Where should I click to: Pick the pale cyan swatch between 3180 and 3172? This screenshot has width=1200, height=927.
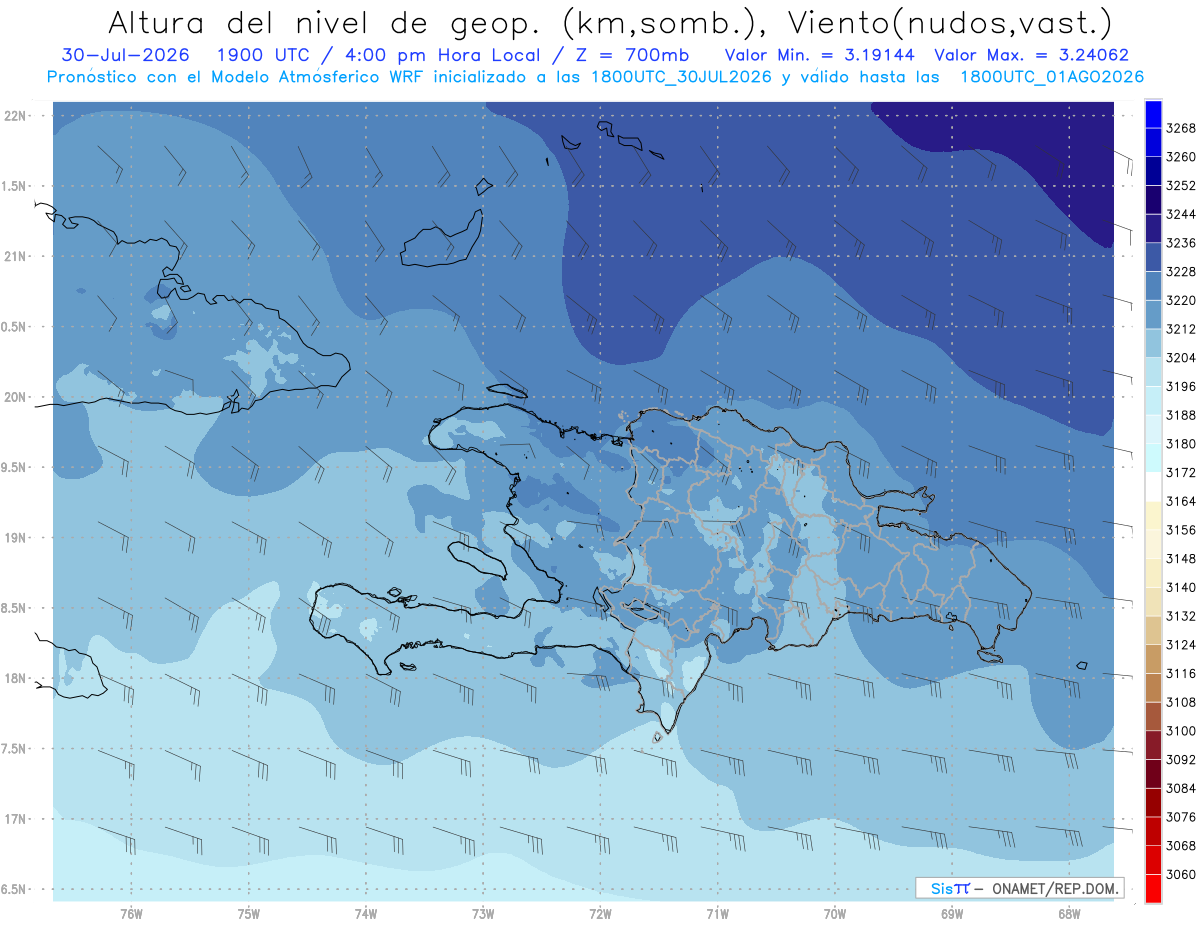click(1153, 458)
